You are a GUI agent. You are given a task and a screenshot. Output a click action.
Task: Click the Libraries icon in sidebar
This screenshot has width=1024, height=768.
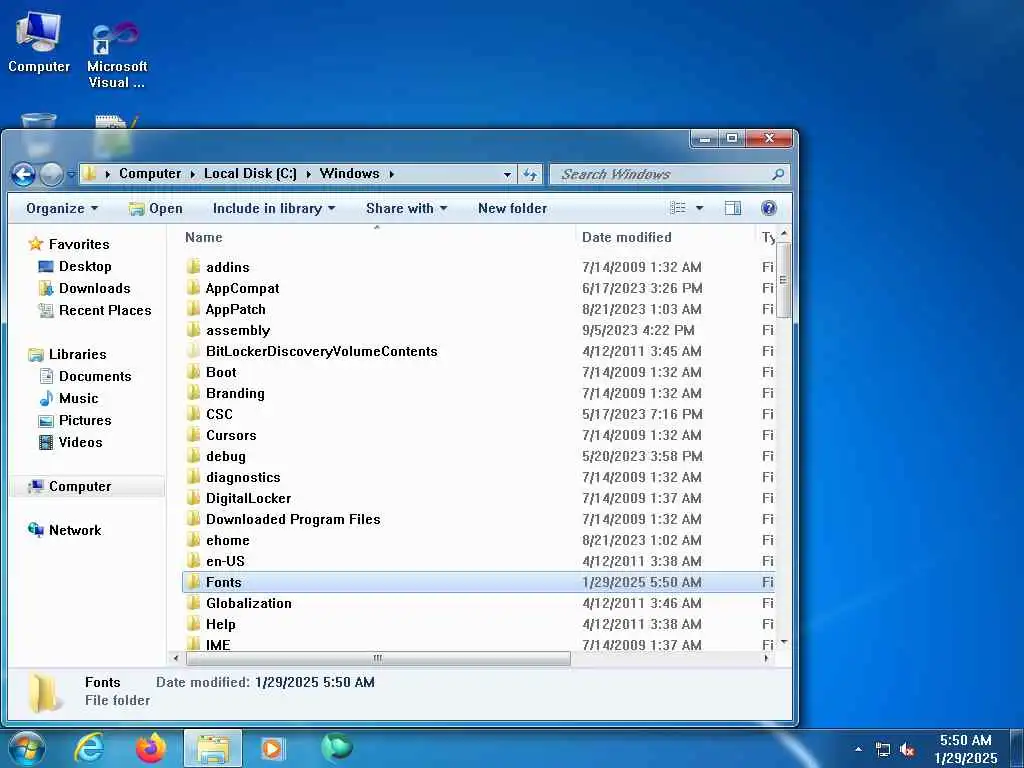[35, 354]
